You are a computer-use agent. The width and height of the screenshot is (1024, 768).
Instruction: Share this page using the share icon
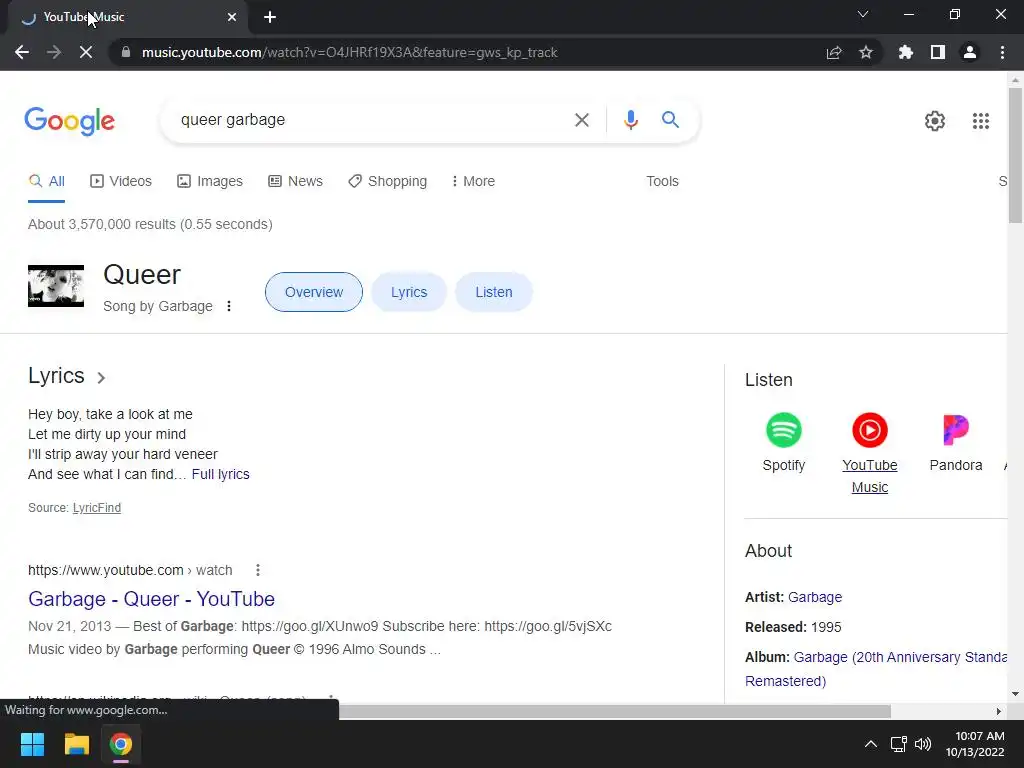coord(834,52)
